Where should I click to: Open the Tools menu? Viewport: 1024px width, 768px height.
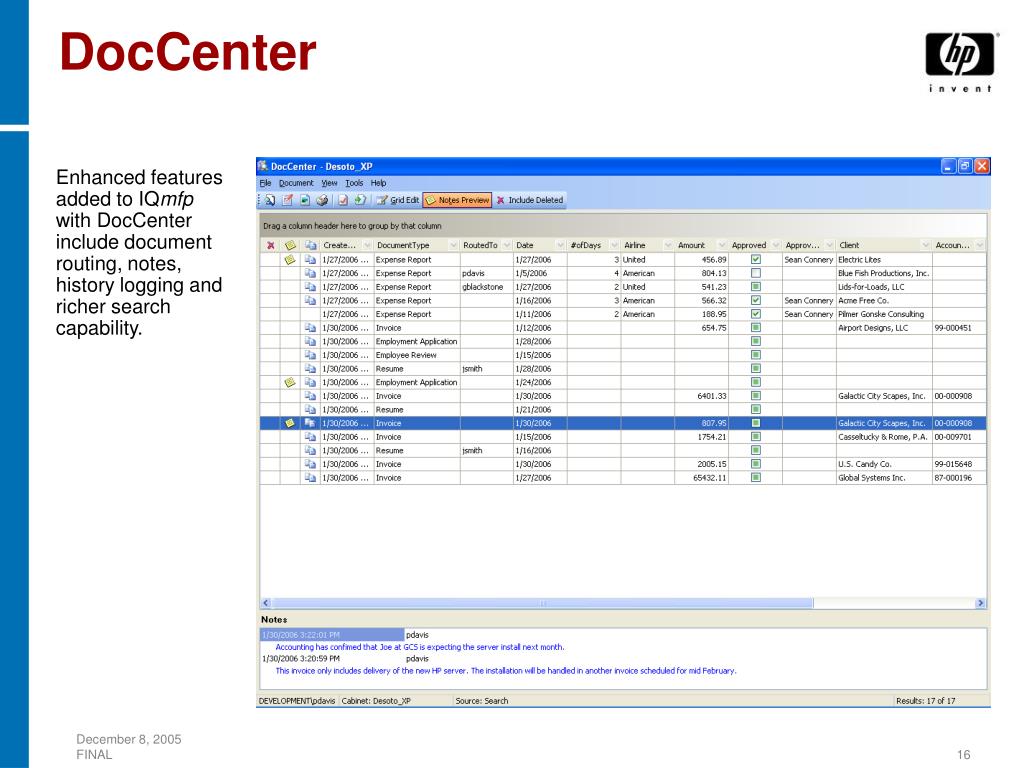[x=354, y=184]
